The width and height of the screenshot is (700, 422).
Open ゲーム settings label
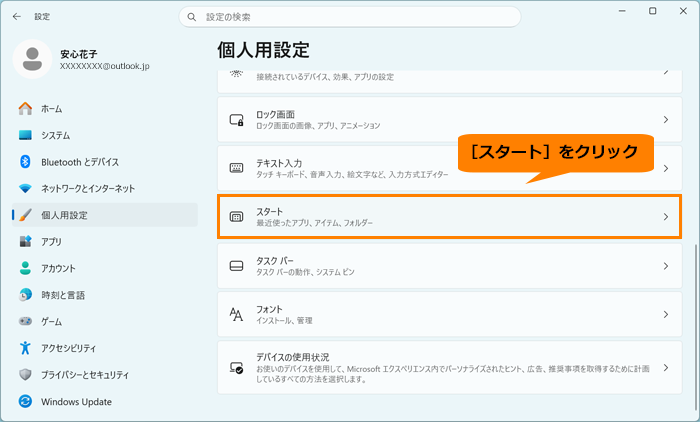pyautogui.click(x=51, y=321)
